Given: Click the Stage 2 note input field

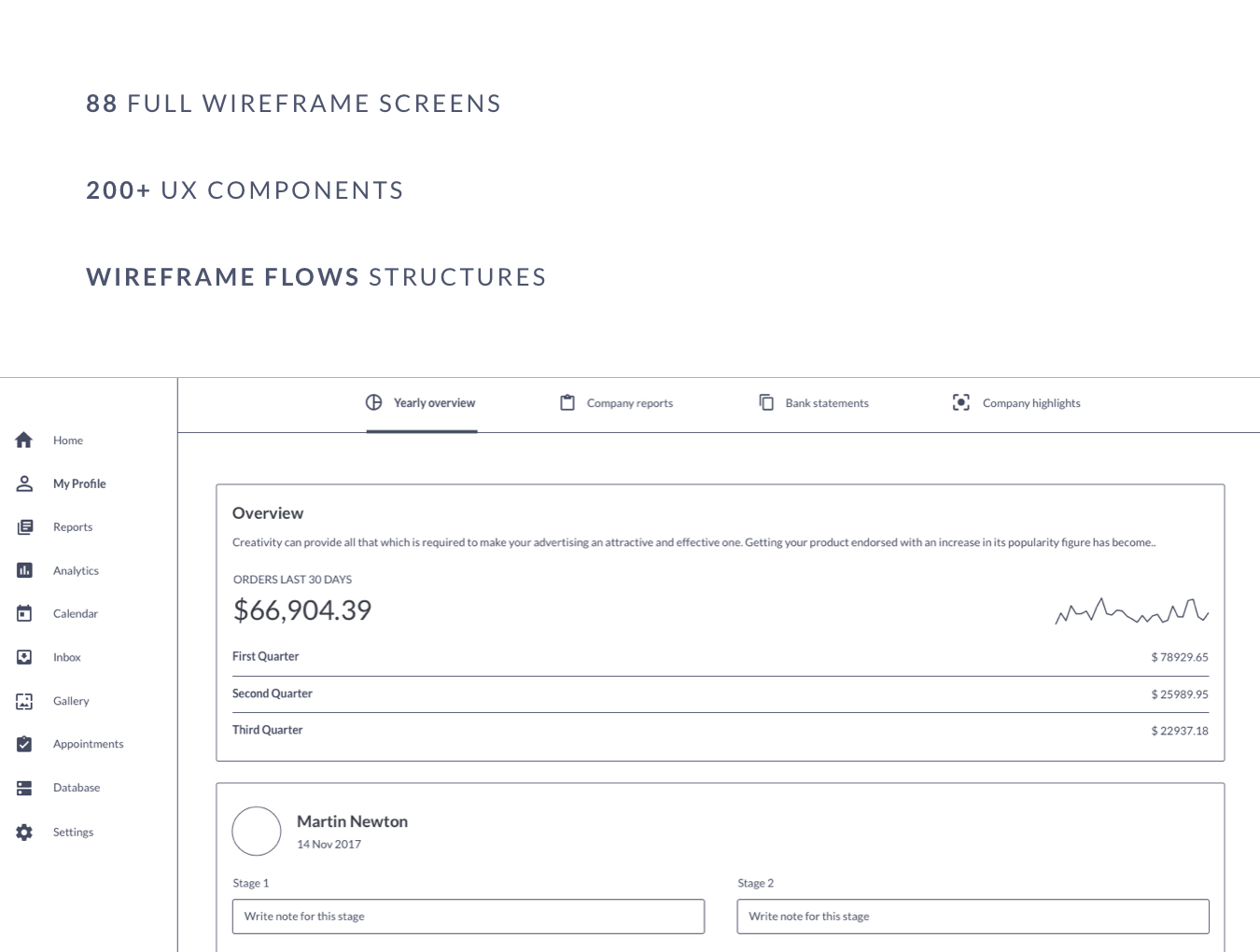Looking at the screenshot, I should click(x=973, y=917).
